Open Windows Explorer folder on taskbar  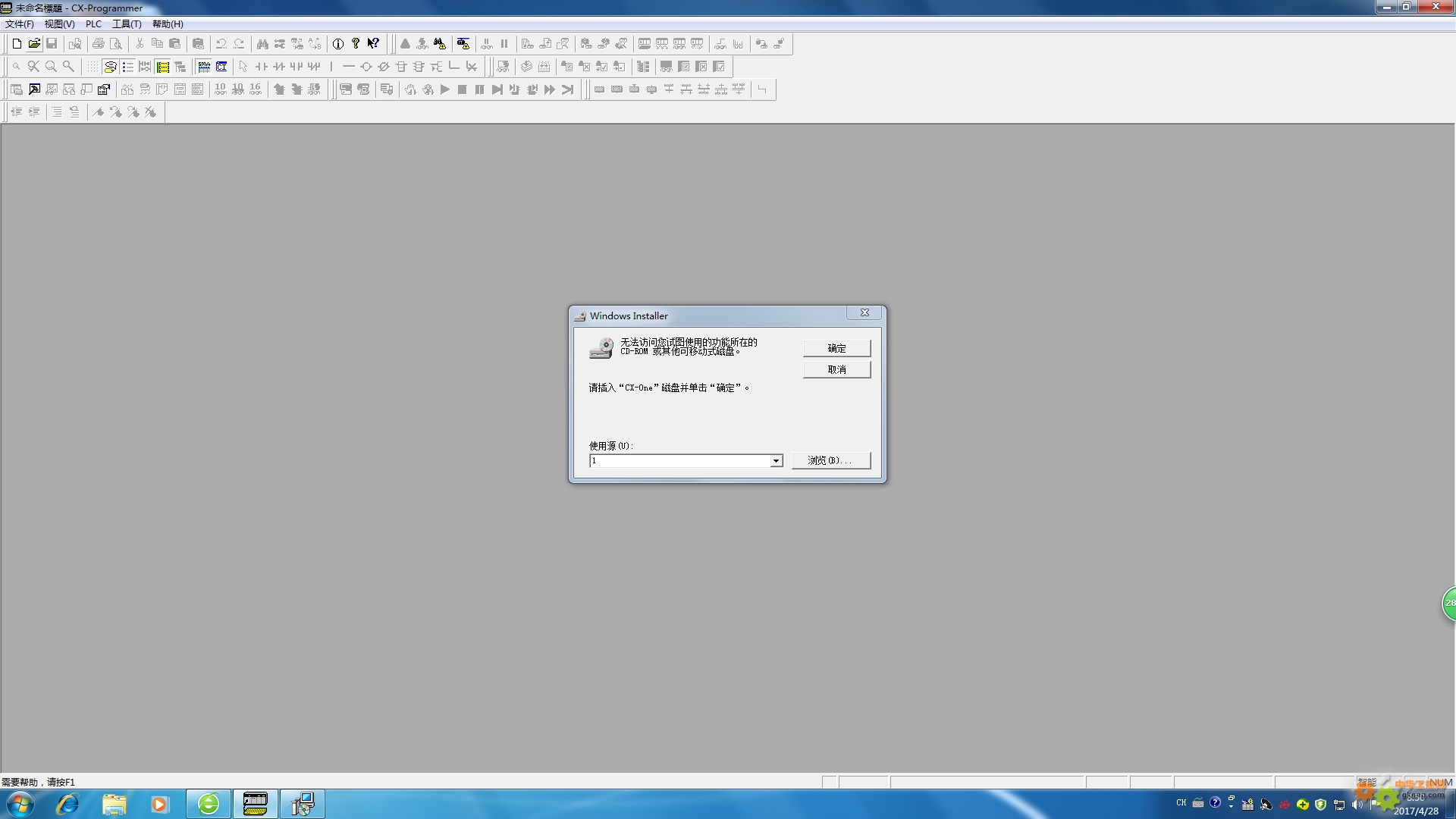tap(114, 804)
